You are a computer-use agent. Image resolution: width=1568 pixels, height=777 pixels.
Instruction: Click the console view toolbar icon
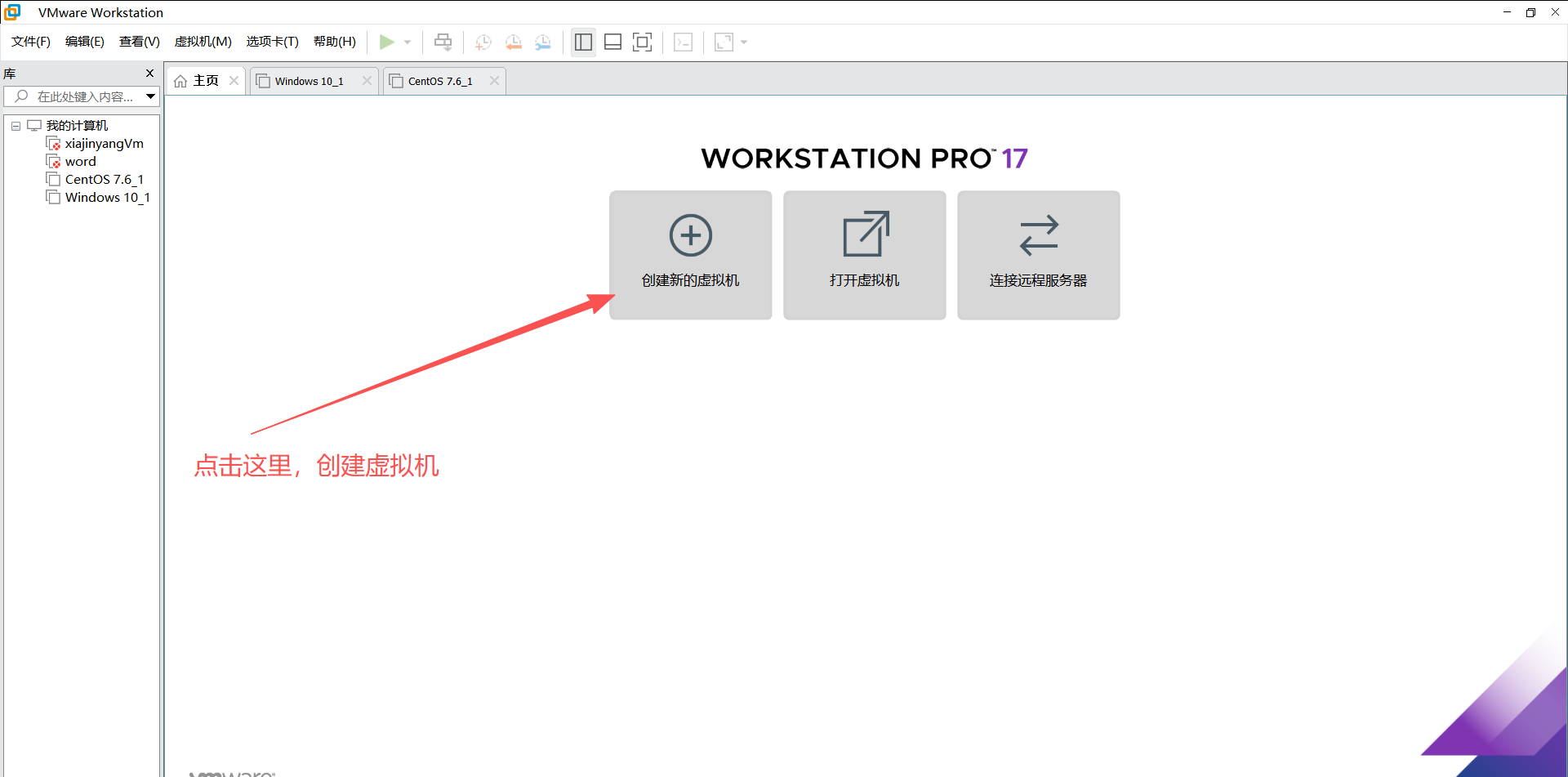click(x=684, y=42)
